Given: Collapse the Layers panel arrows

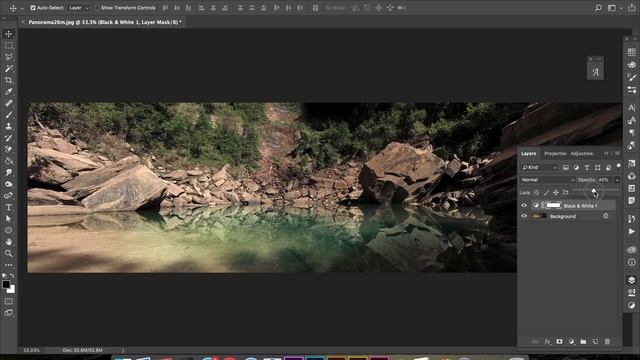Looking at the screenshot, I should [606, 153].
